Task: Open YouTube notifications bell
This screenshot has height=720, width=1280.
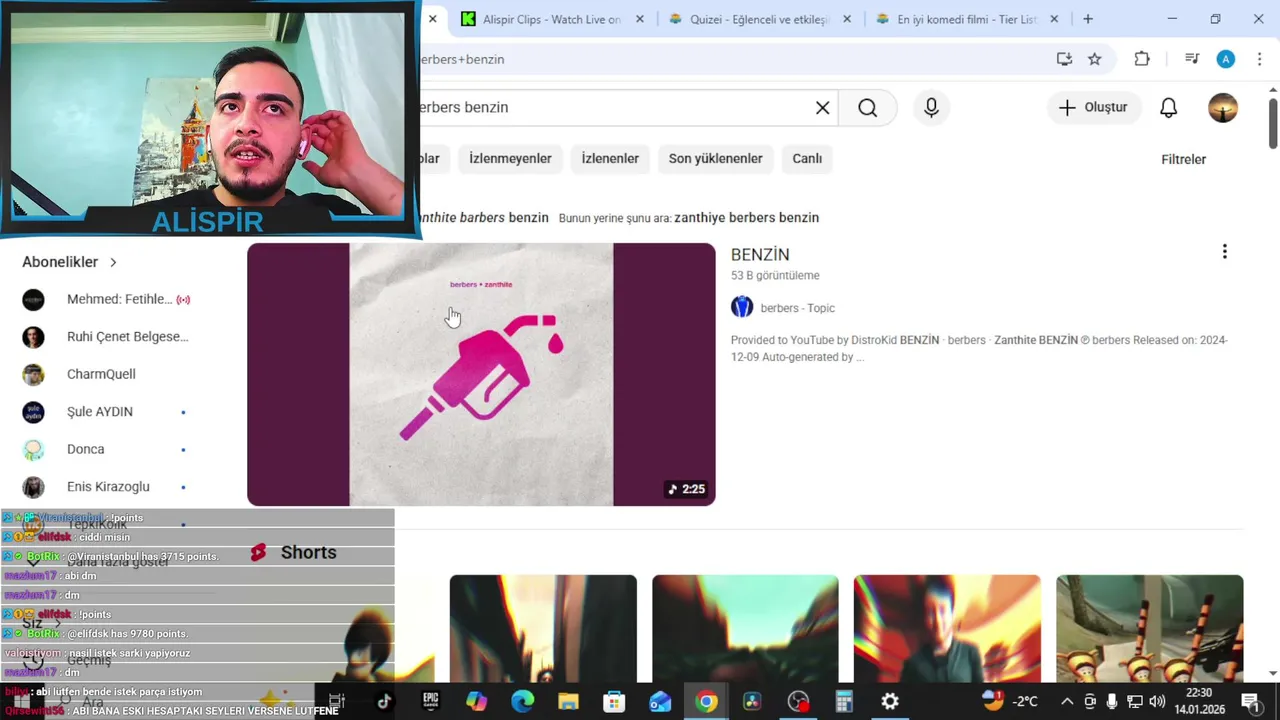Action: (x=1168, y=108)
